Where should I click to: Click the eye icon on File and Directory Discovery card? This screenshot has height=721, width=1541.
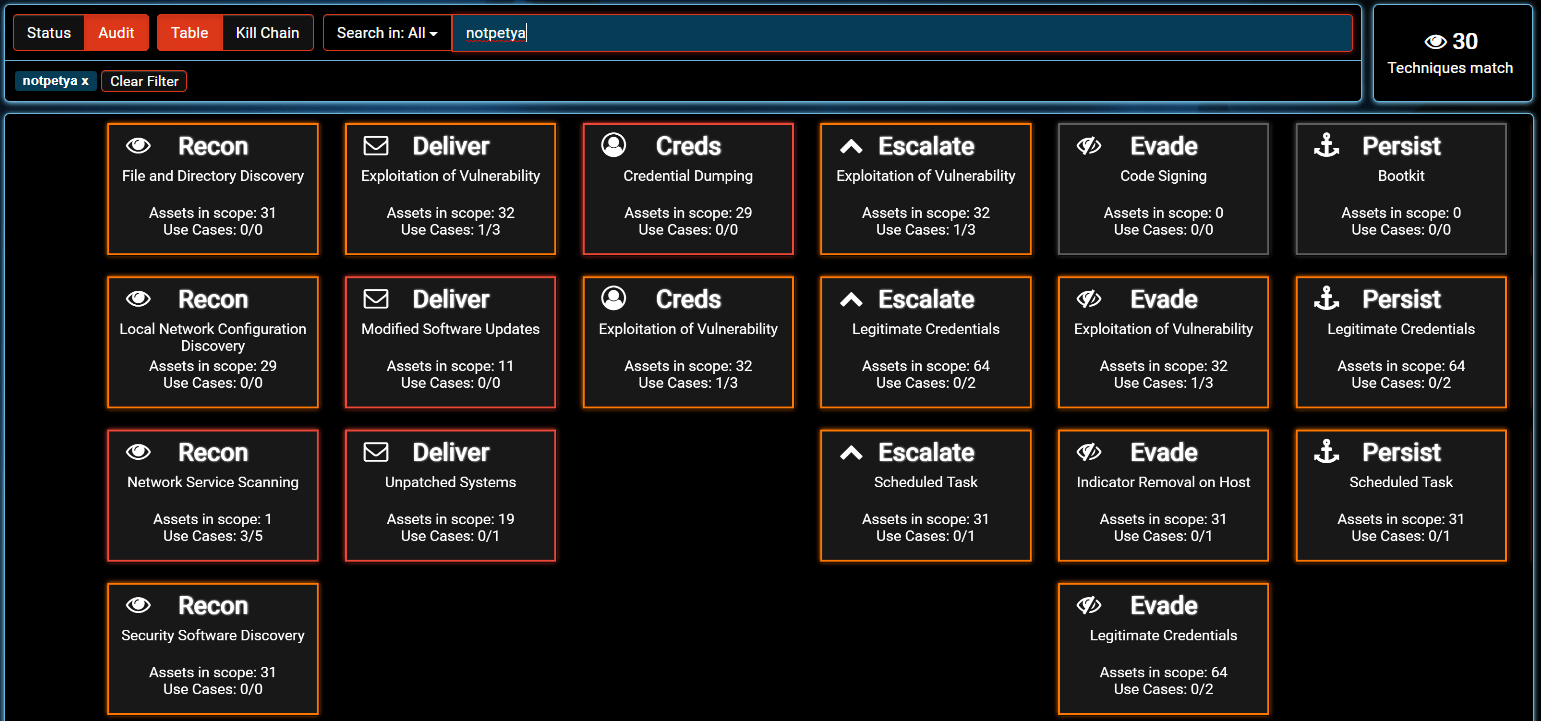coord(139,146)
